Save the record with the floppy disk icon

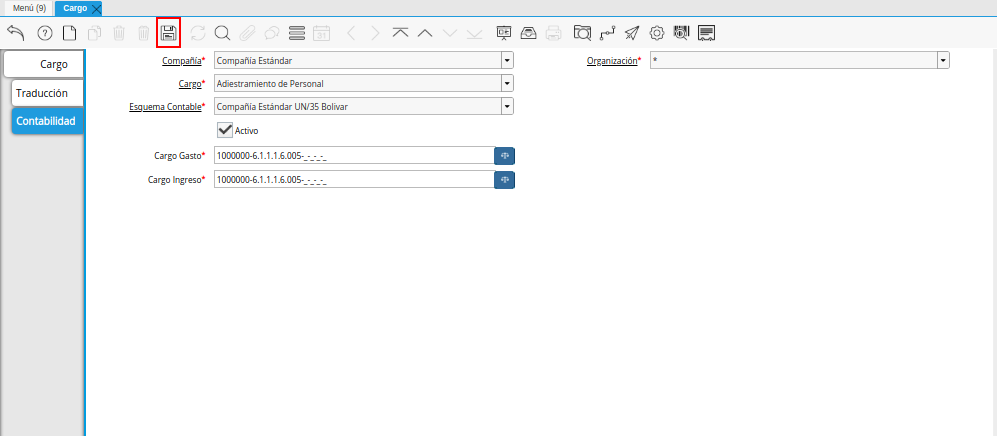click(x=168, y=33)
